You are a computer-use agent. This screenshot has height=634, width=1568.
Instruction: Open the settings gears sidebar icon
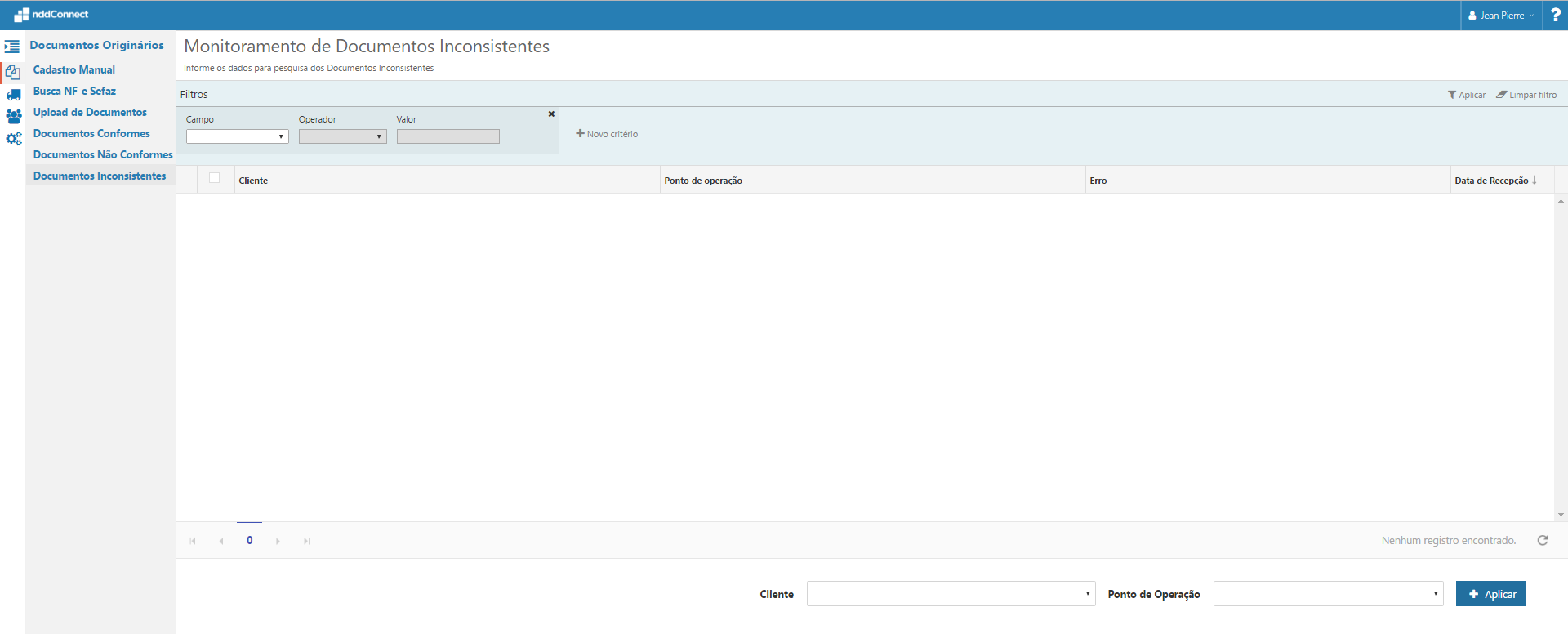[13, 139]
